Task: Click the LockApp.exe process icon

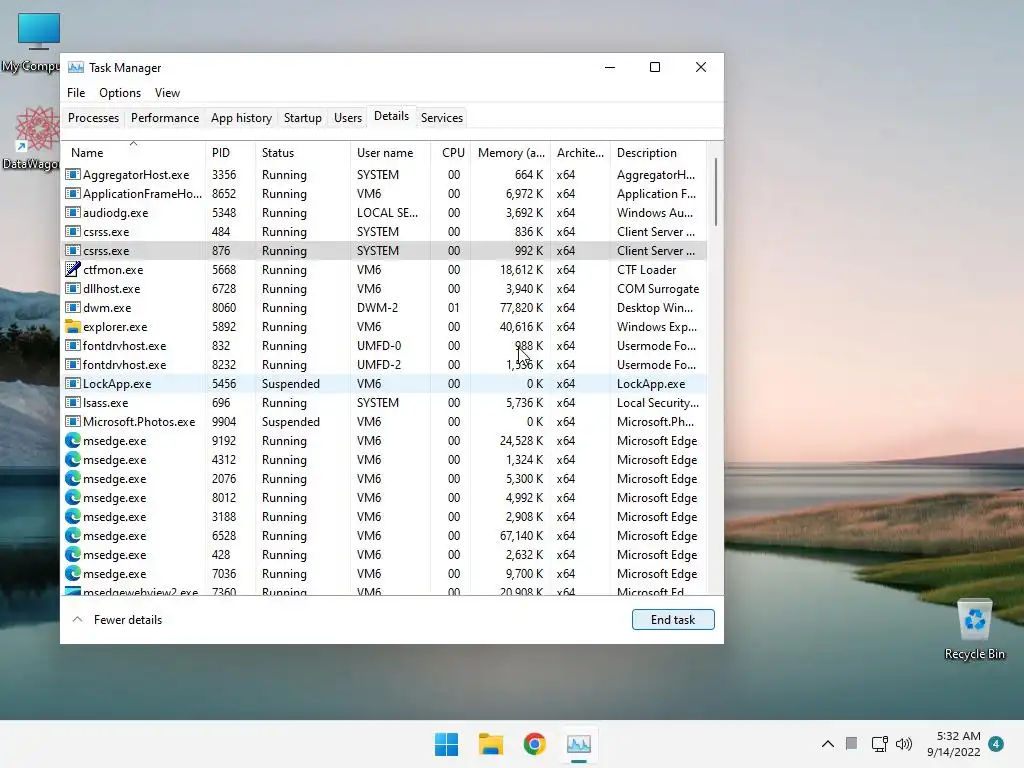Action: [x=72, y=383]
